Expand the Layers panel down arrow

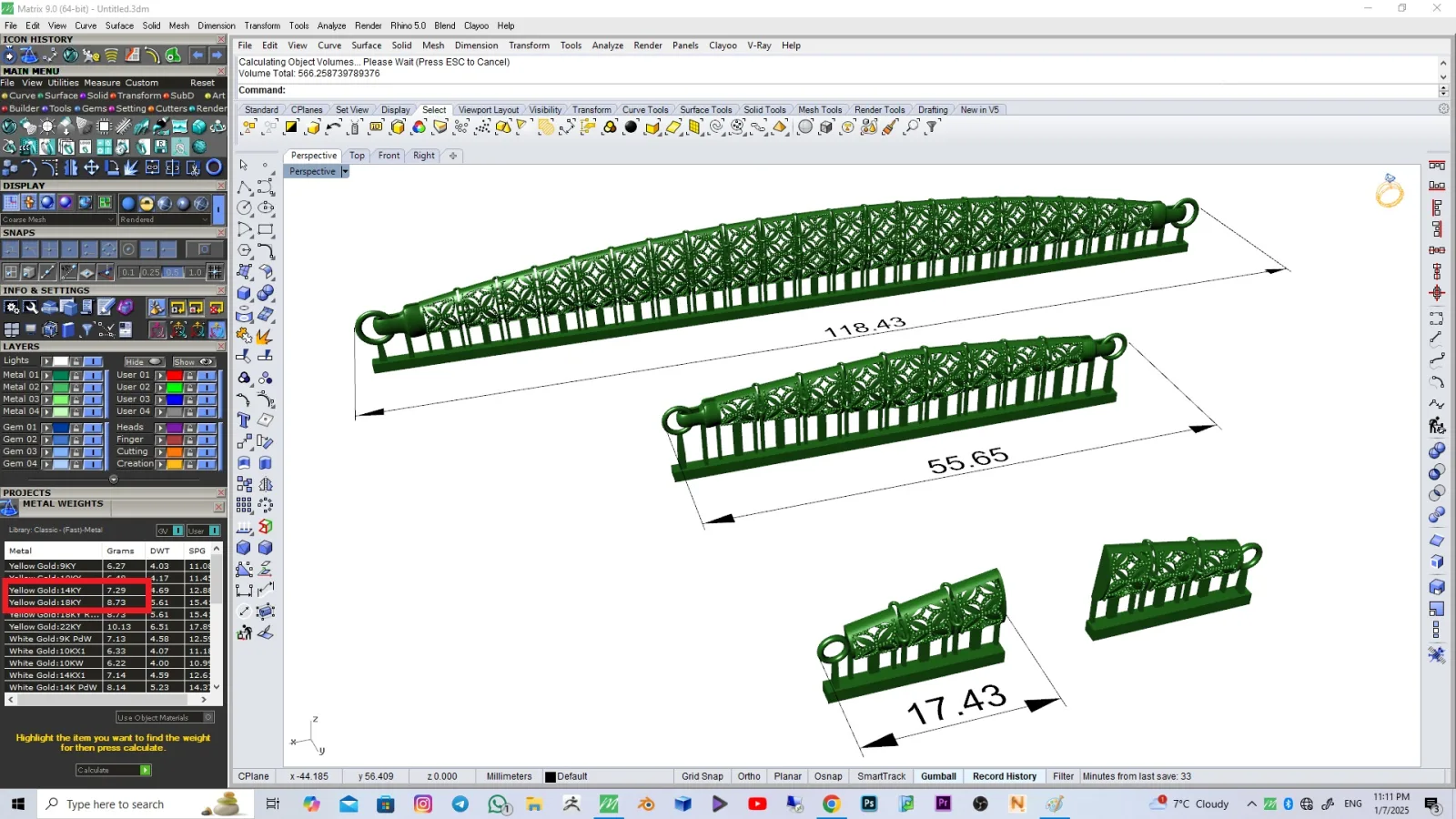click(114, 479)
